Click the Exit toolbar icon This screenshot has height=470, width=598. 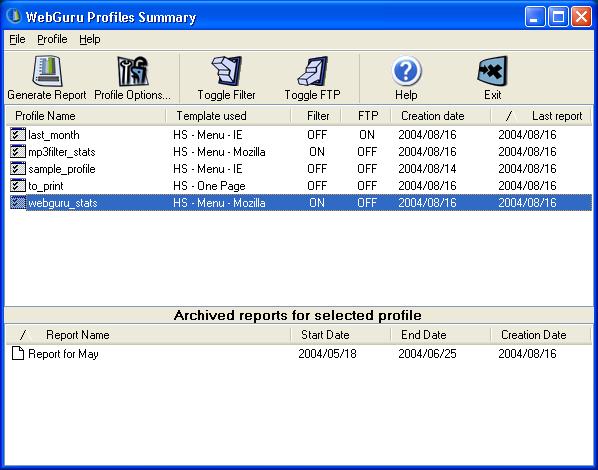pos(492,71)
